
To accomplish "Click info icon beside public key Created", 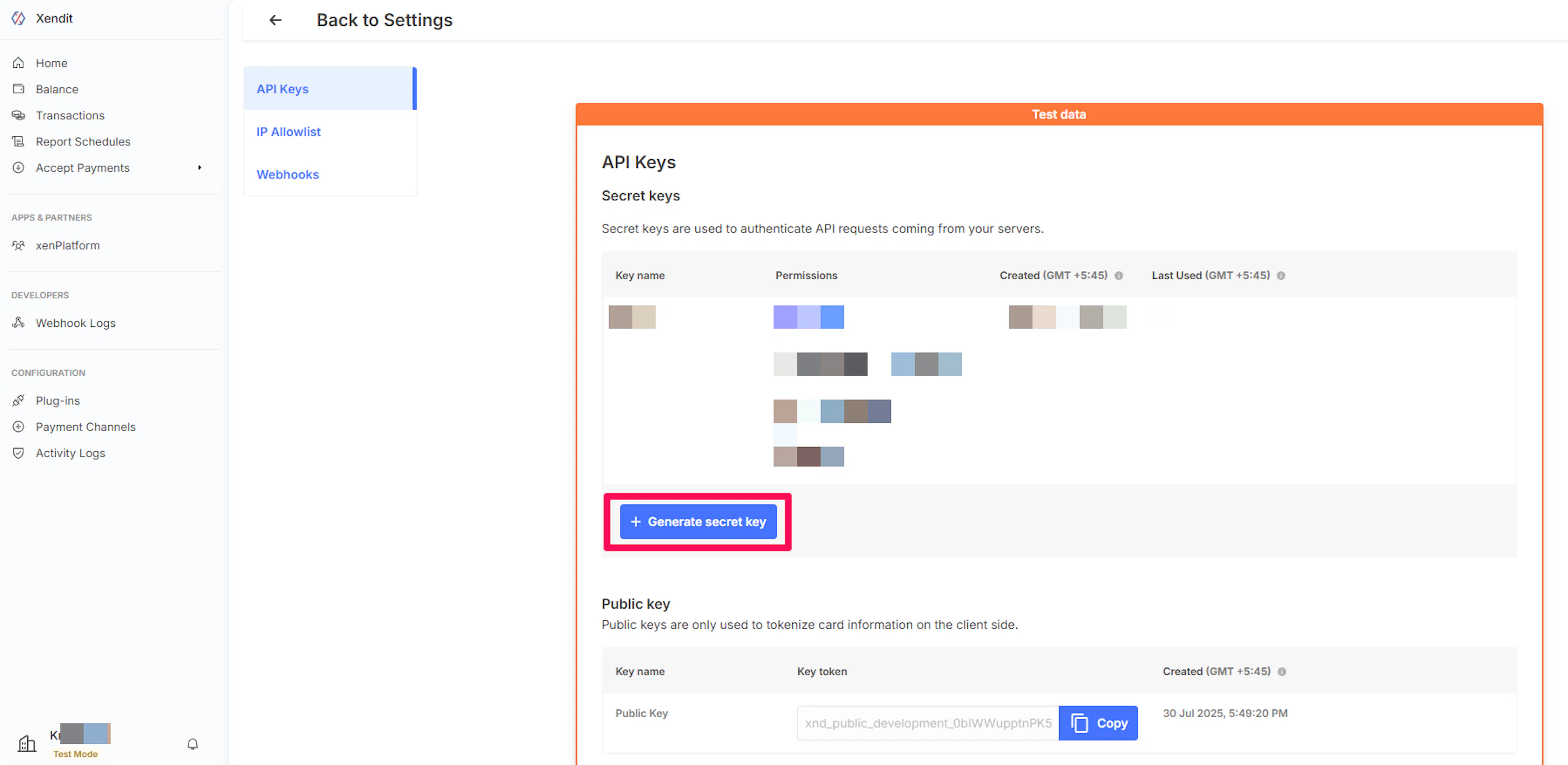I will tap(1281, 671).
